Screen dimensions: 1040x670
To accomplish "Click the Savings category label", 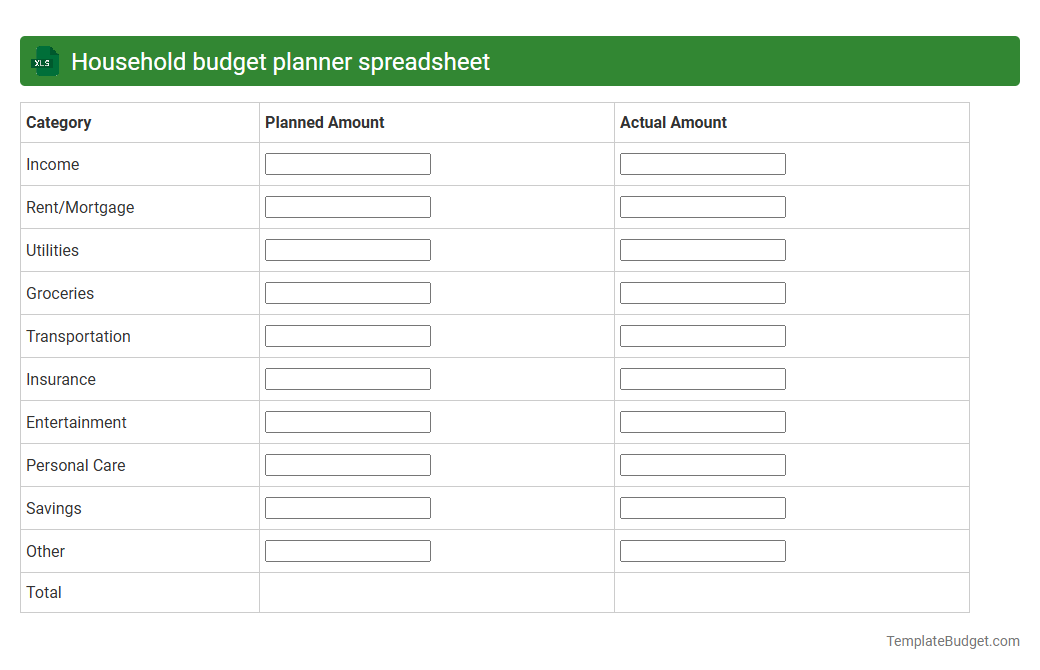I will coord(53,508).
